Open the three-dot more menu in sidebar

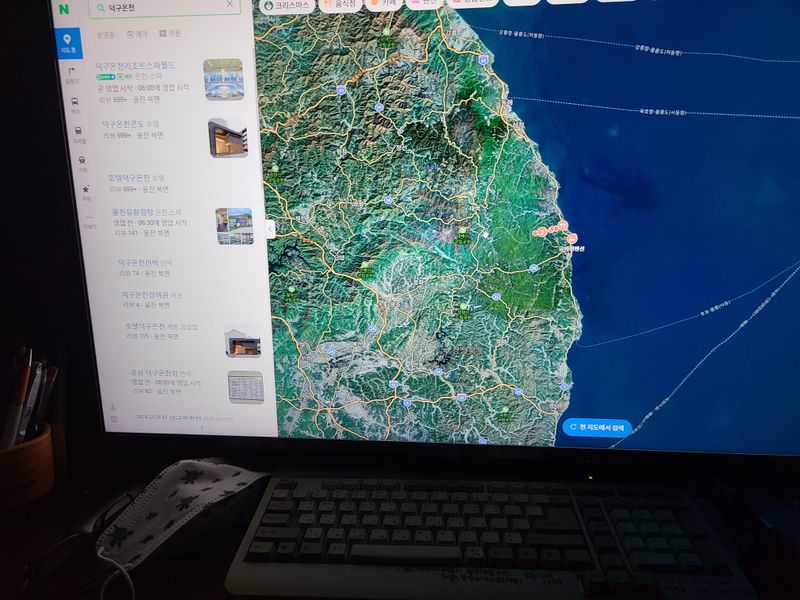(x=89, y=219)
